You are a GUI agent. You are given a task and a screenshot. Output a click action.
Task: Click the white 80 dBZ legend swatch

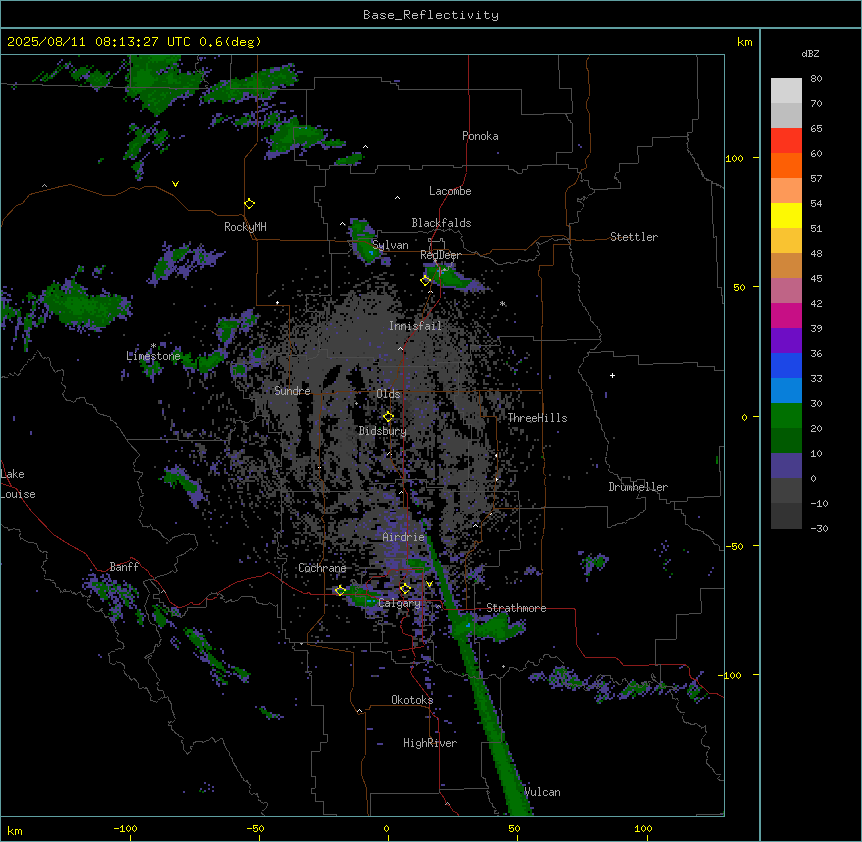pos(786,91)
